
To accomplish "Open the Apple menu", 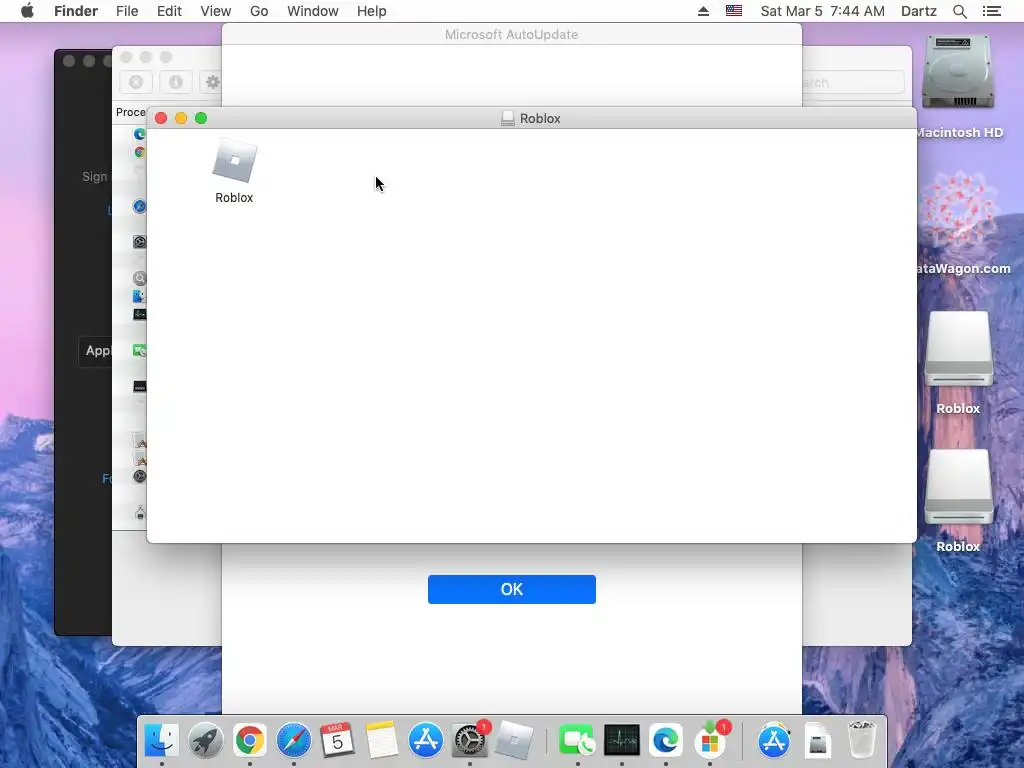I will click(x=27, y=11).
